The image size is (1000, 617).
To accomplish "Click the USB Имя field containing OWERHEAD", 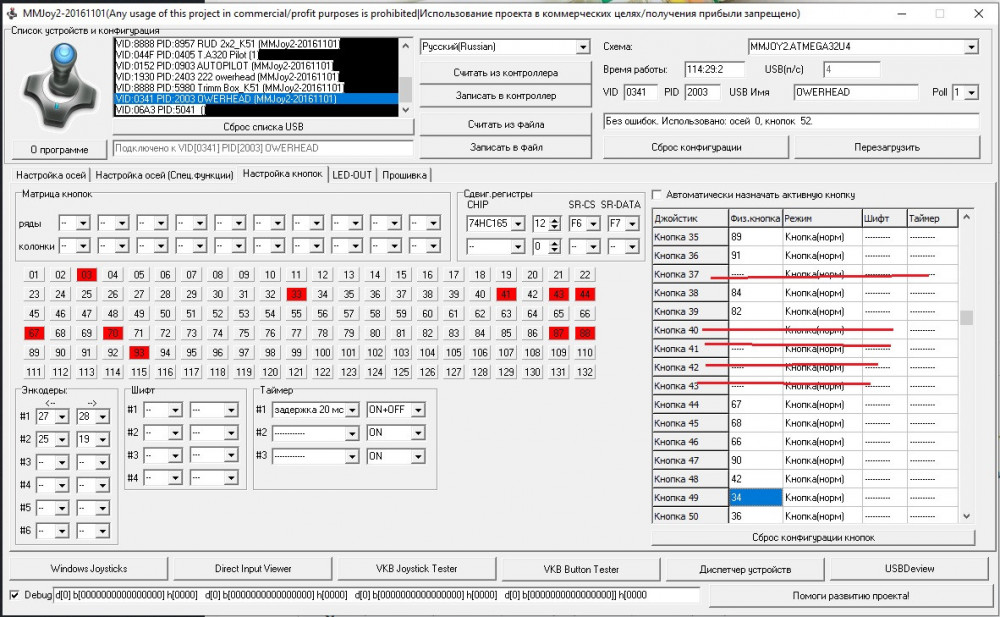I will pos(855,92).
